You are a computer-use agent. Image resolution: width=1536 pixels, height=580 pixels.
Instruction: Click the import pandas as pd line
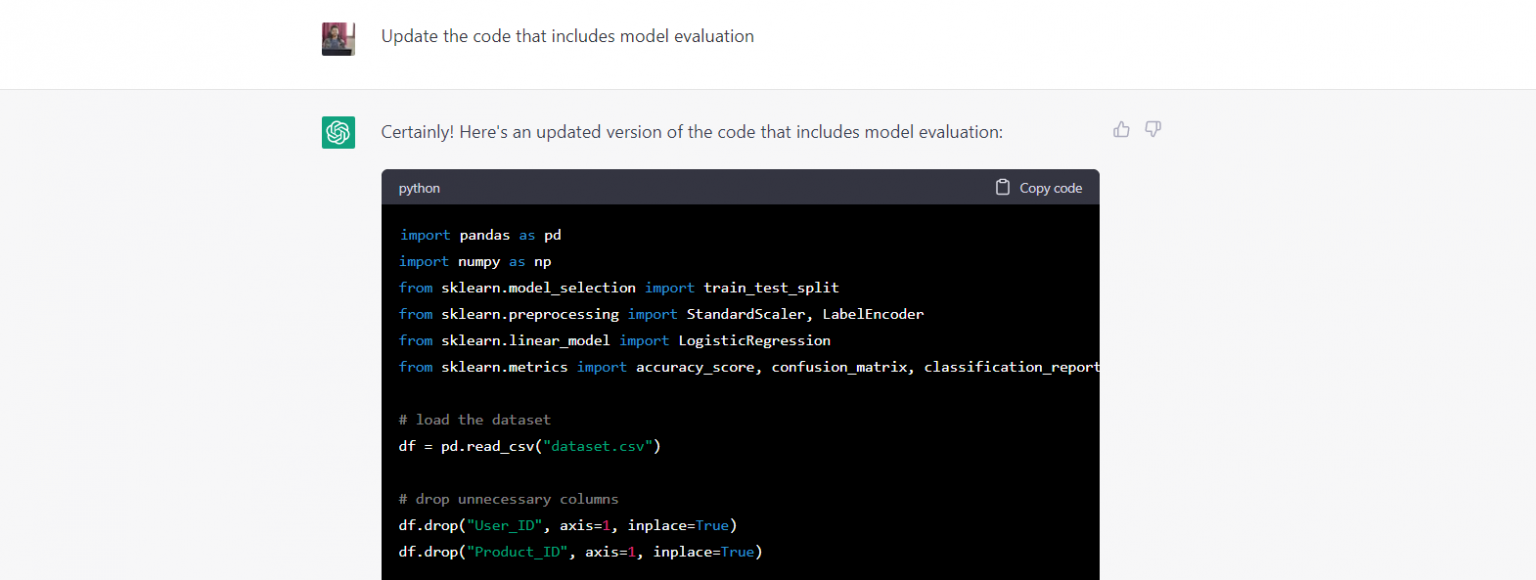click(x=480, y=235)
